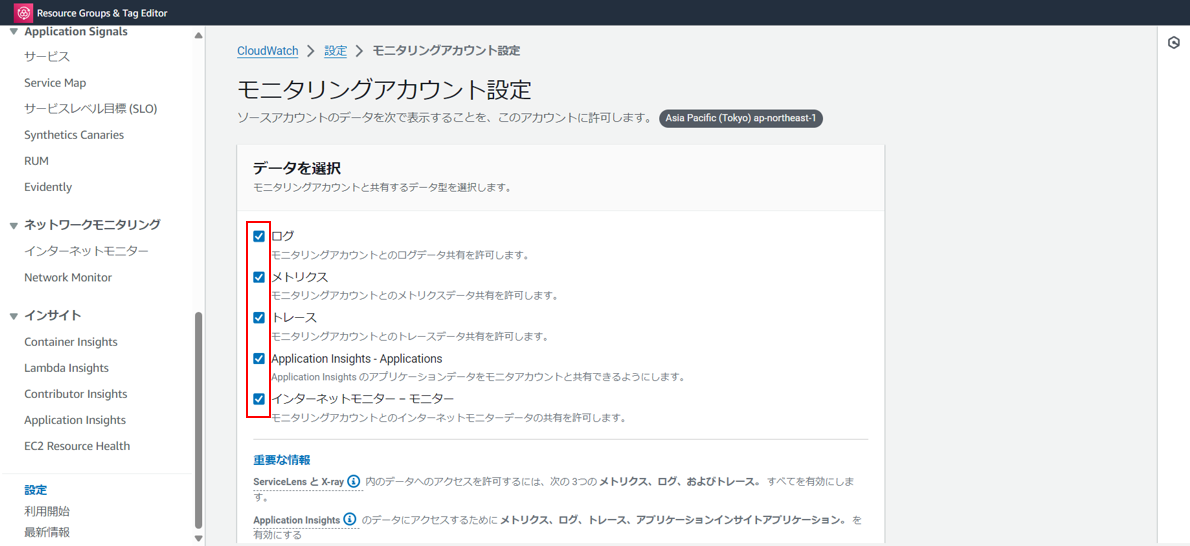
Task: Toggle Application Insights - Applications checkbox
Action: (259, 358)
